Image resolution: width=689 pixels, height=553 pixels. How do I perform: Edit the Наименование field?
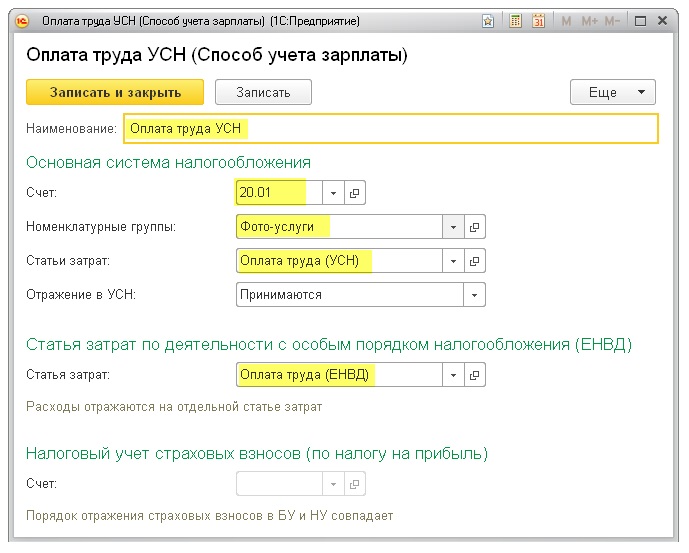tap(391, 128)
